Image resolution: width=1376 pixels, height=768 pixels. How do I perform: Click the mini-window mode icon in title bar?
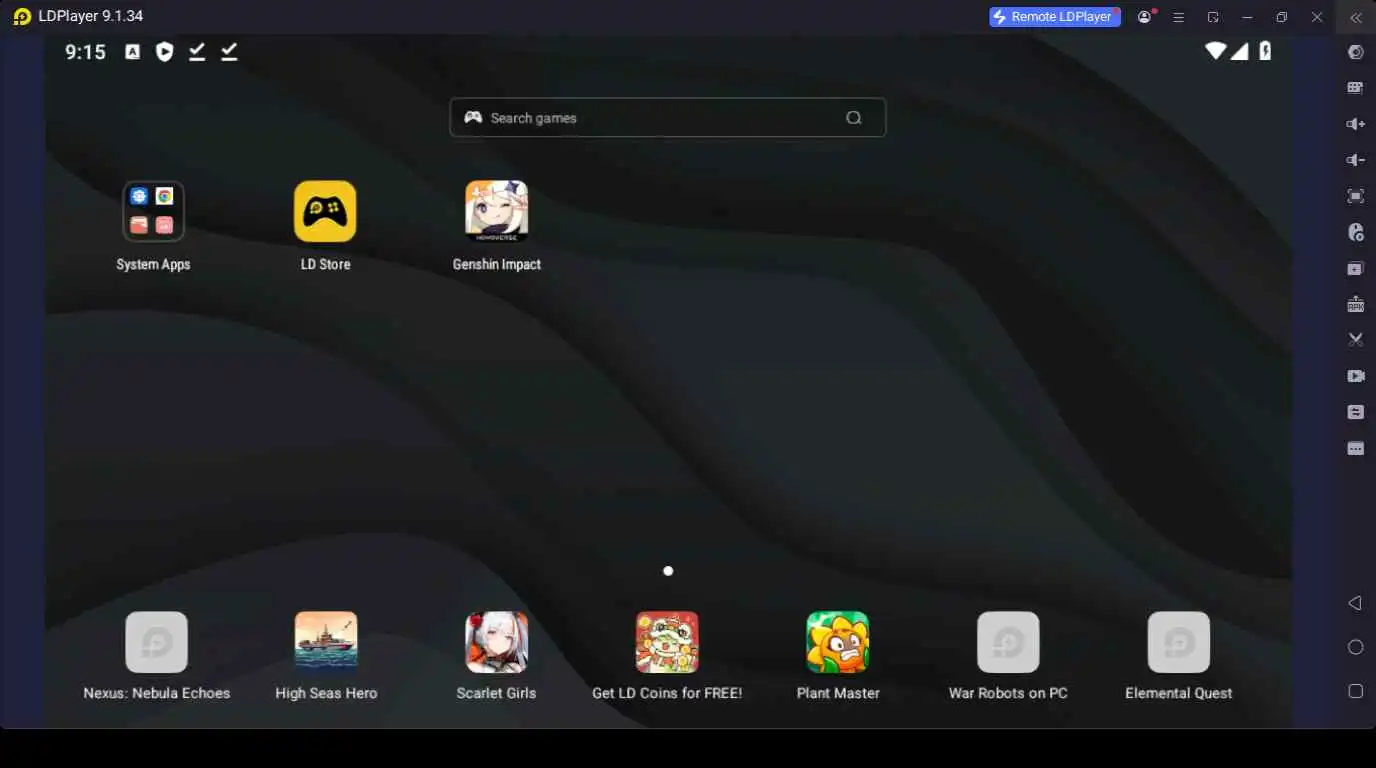coord(1213,17)
